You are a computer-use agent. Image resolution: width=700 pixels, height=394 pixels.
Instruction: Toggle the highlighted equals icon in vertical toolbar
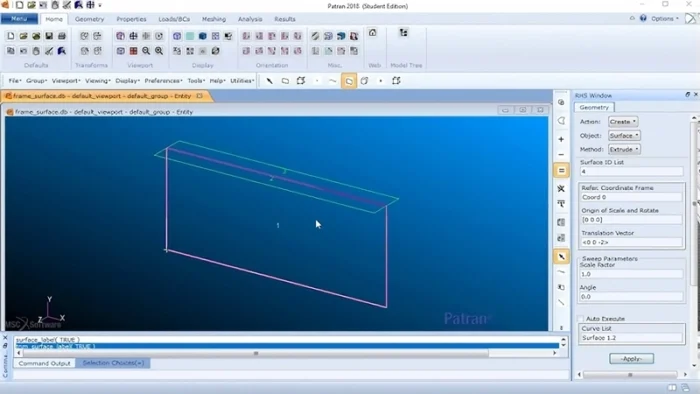561,170
